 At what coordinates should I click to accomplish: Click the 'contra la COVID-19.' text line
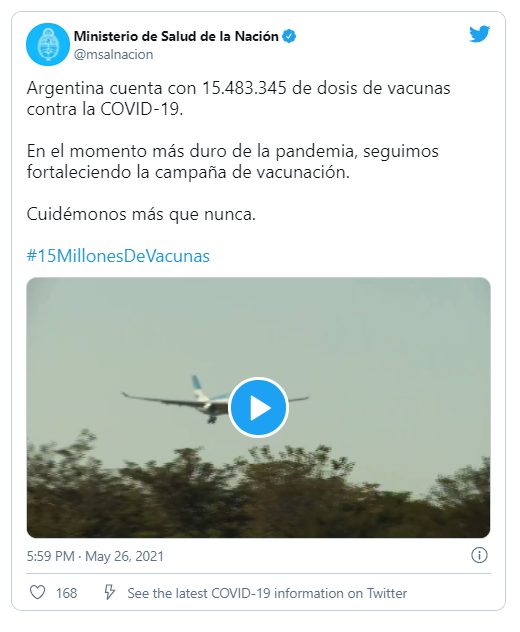pyautogui.click(x=105, y=109)
